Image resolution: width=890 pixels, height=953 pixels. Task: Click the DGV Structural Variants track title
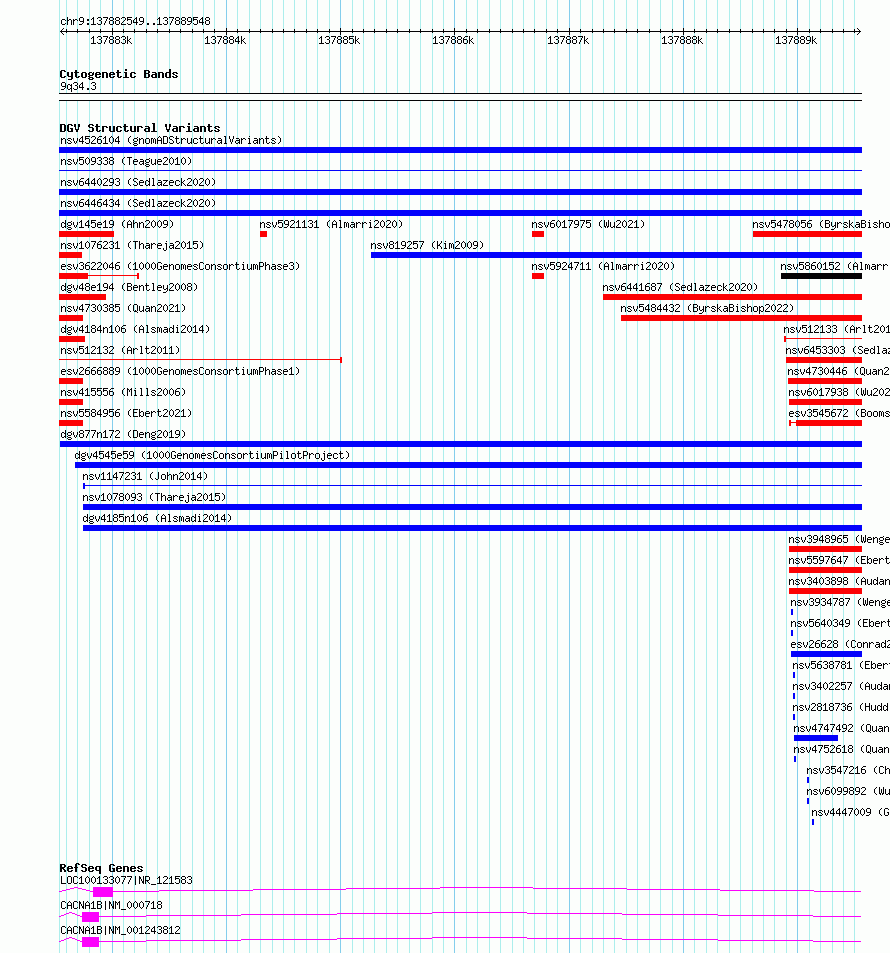pos(140,128)
